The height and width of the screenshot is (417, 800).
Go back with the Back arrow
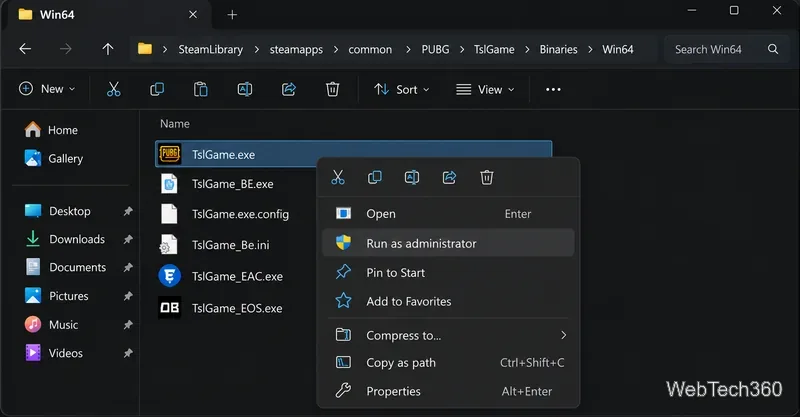click(x=25, y=49)
